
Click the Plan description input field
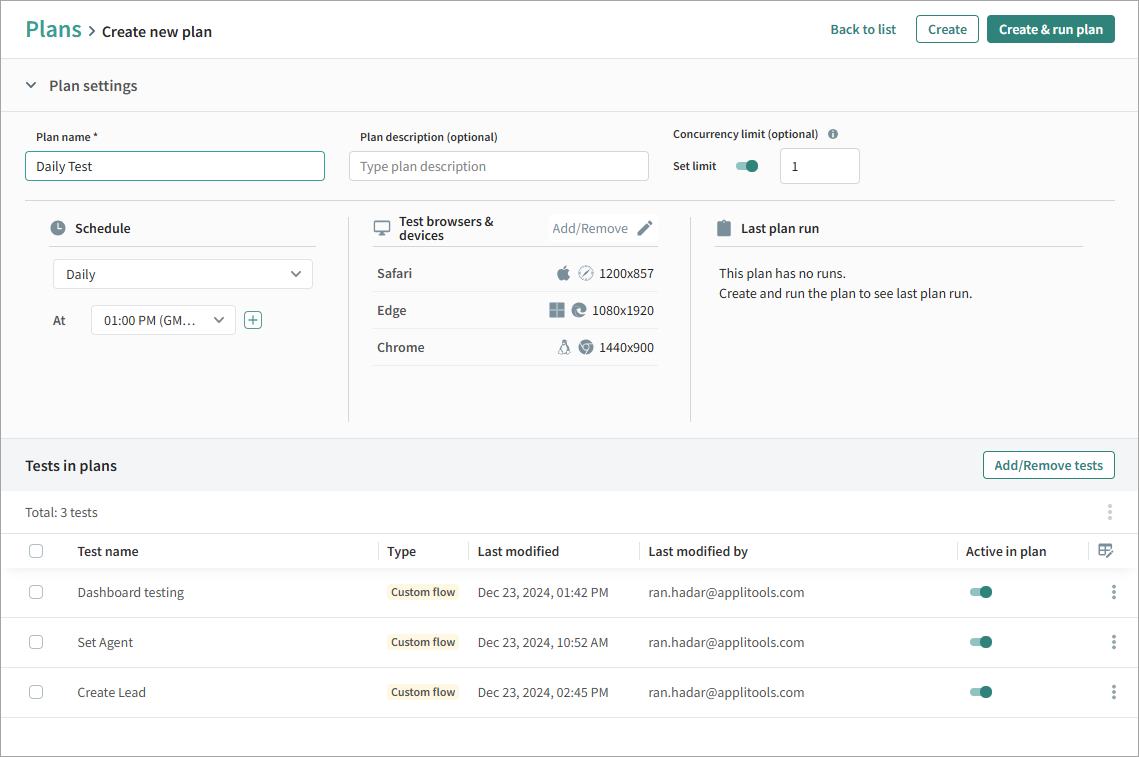pos(498,166)
